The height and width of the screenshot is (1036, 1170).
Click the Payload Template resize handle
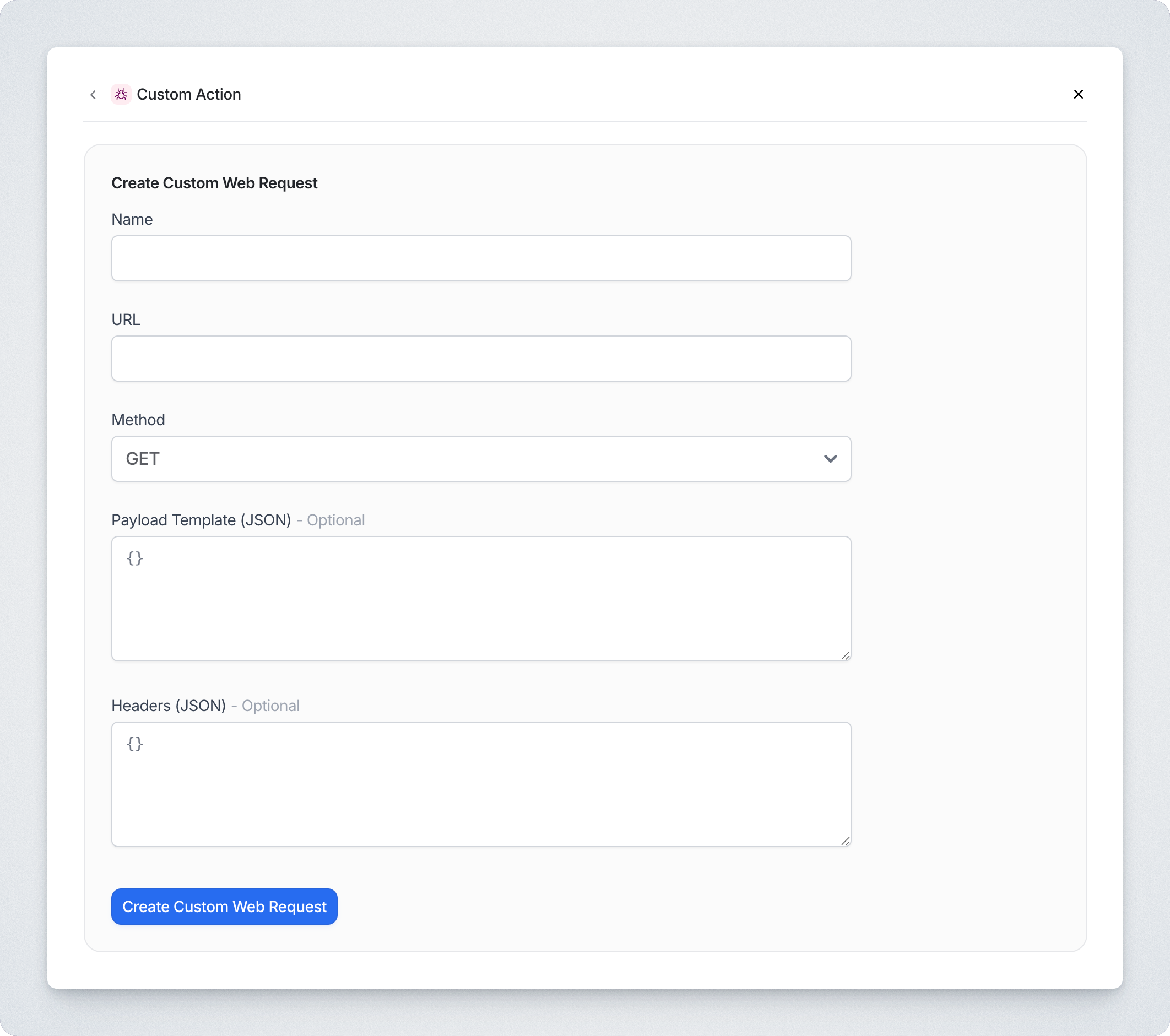(846, 655)
